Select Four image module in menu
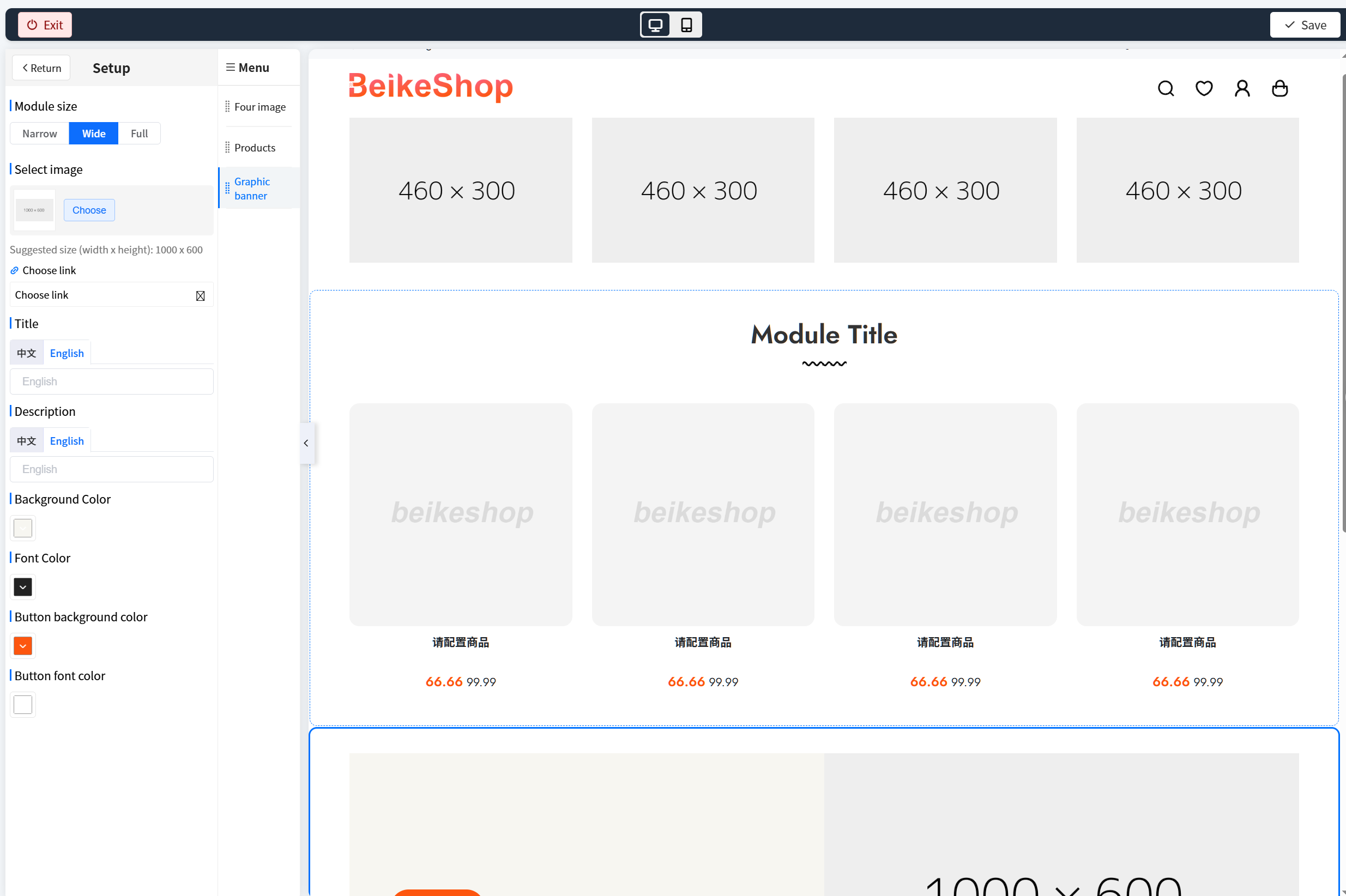This screenshot has height=896, width=1346. (x=259, y=107)
